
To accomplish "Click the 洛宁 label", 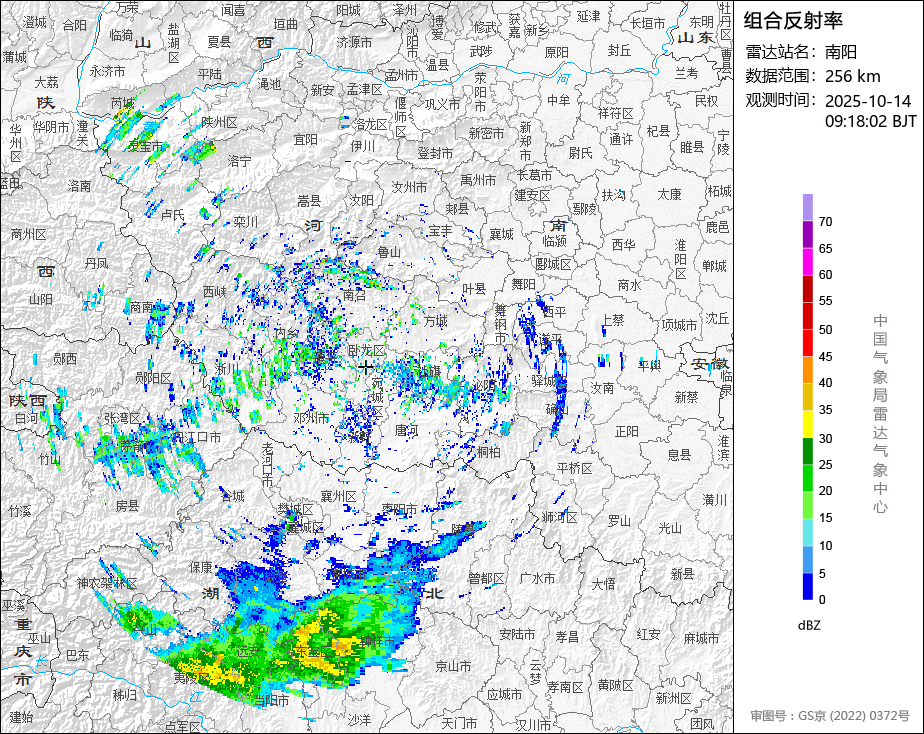I will pyautogui.click(x=239, y=161).
